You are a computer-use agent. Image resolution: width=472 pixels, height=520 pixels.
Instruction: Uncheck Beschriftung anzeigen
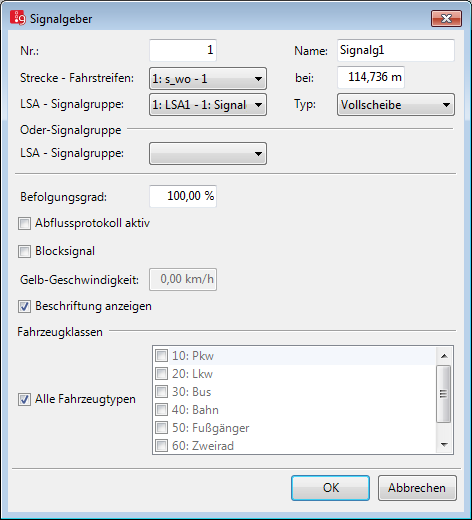pos(24,306)
